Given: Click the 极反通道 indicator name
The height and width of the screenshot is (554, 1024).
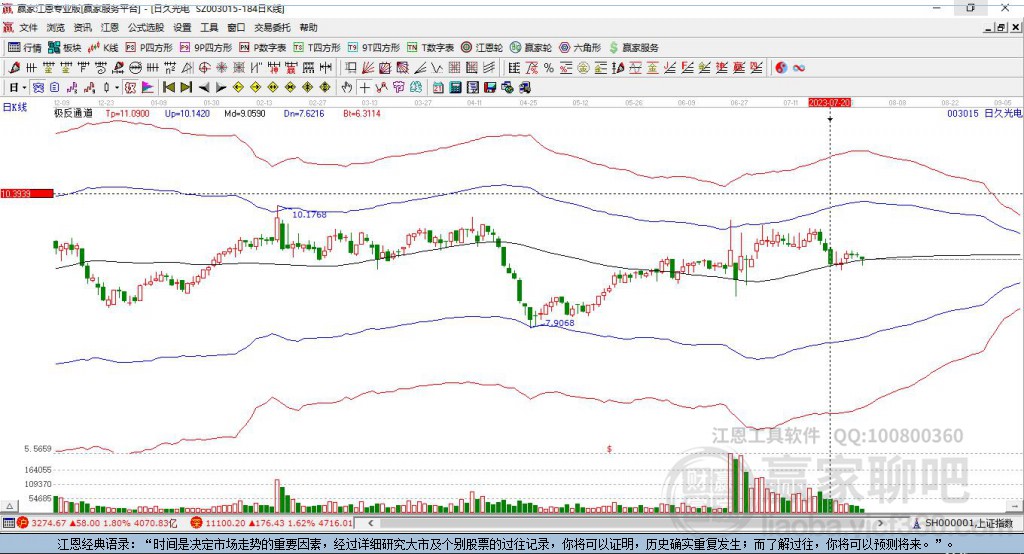Looking at the screenshot, I should (73, 113).
